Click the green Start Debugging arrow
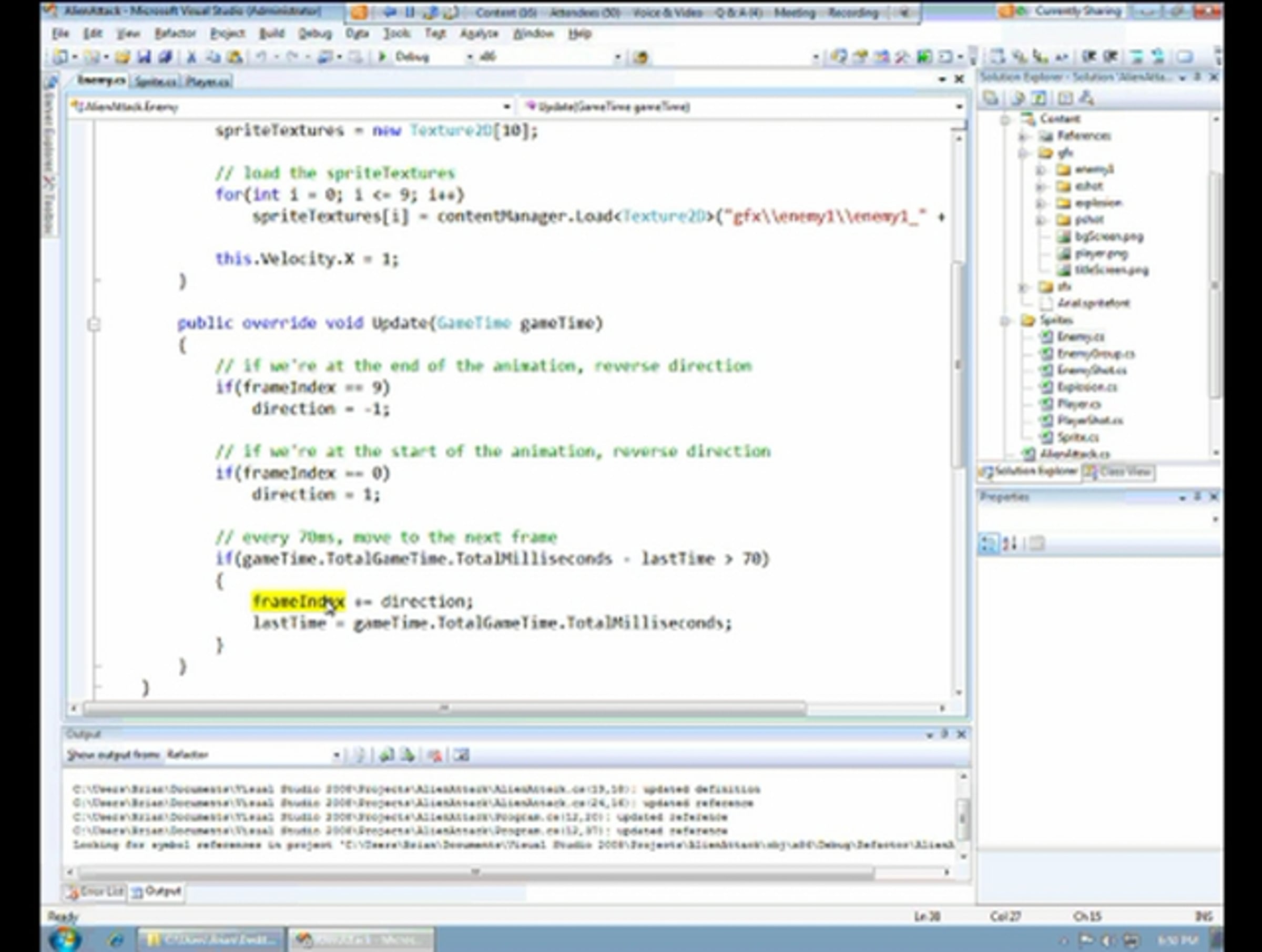 click(383, 56)
